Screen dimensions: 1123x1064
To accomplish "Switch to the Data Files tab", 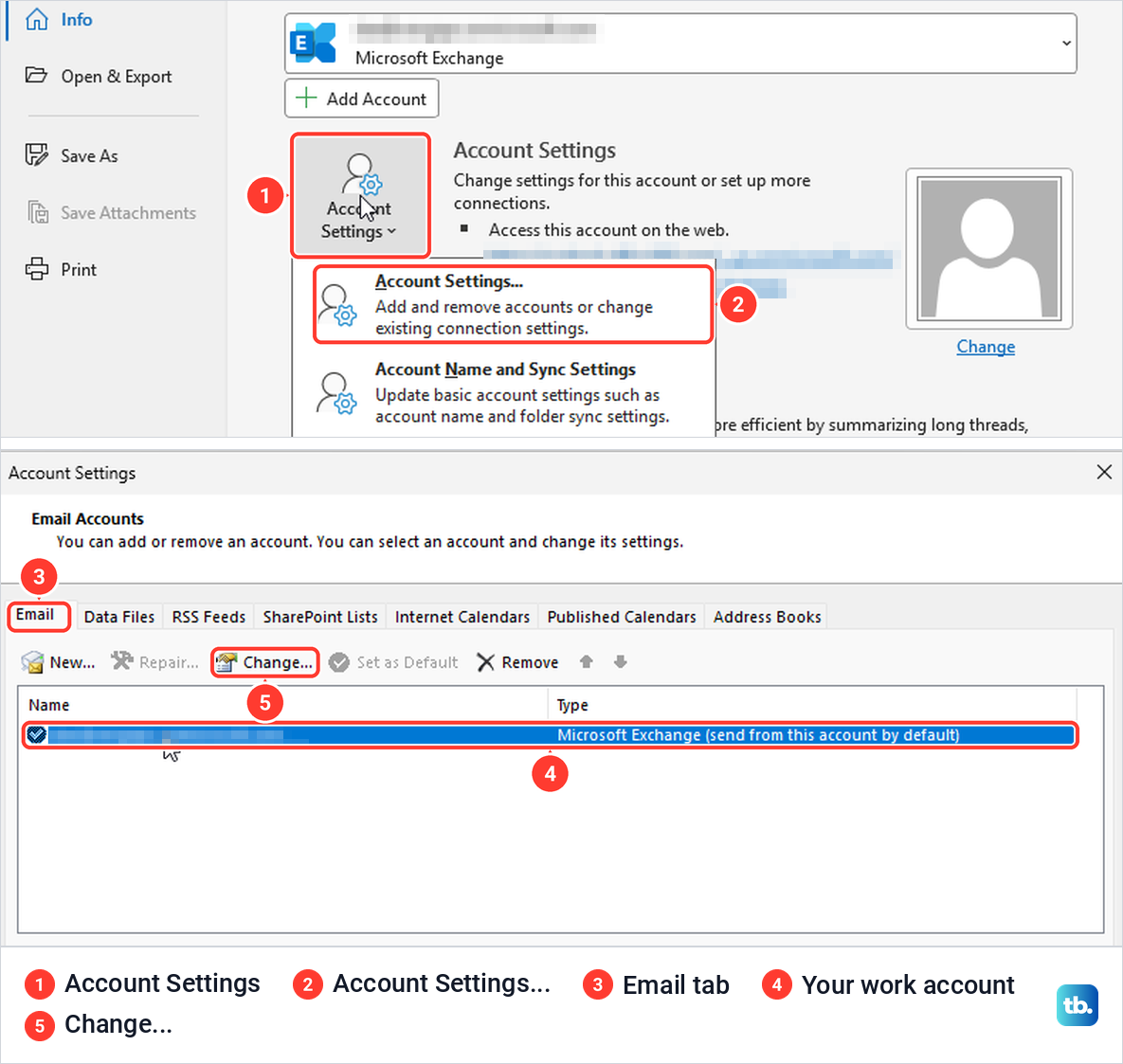I will click(118, 617).
